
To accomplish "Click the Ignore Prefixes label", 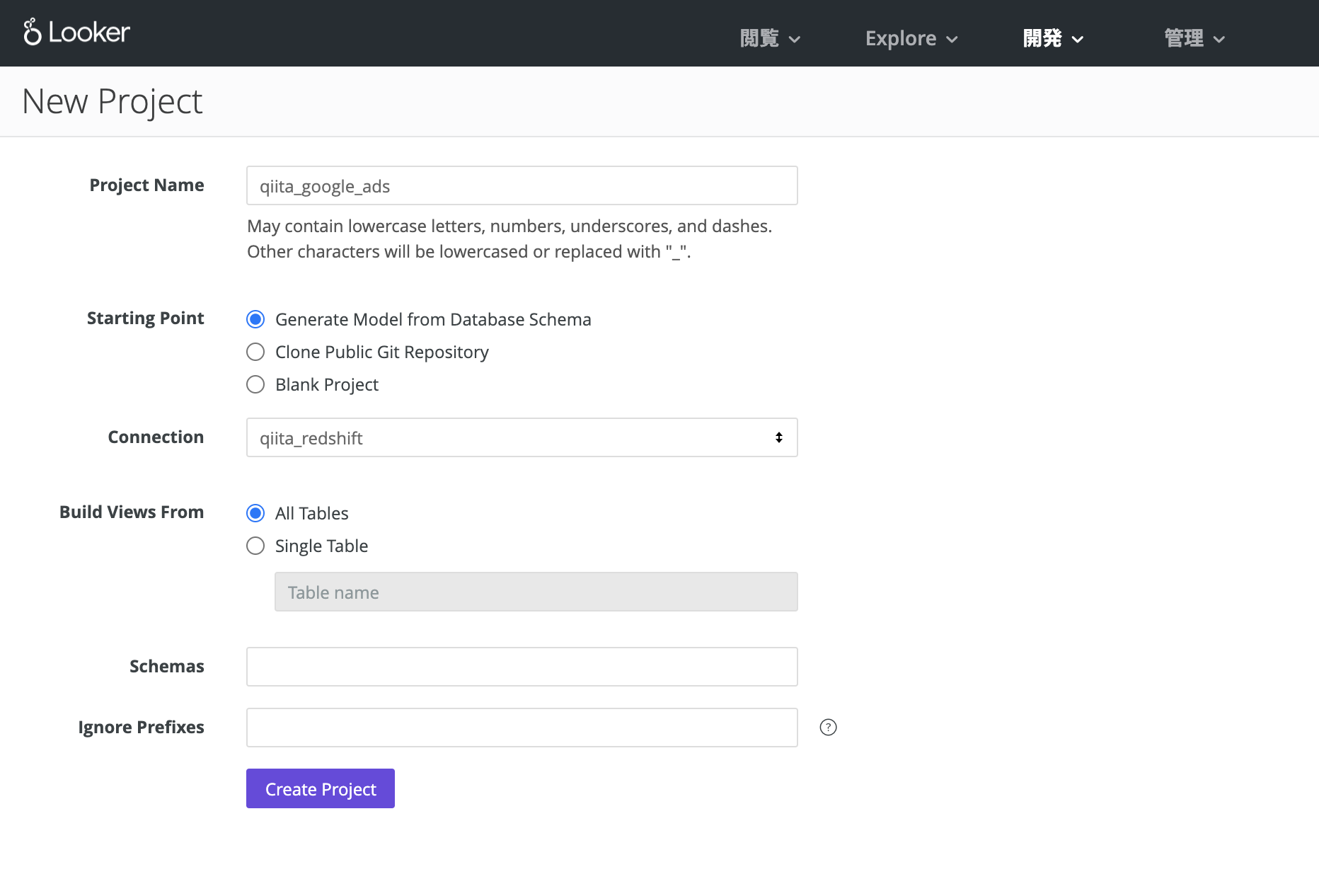I will (x=141, y=728).
